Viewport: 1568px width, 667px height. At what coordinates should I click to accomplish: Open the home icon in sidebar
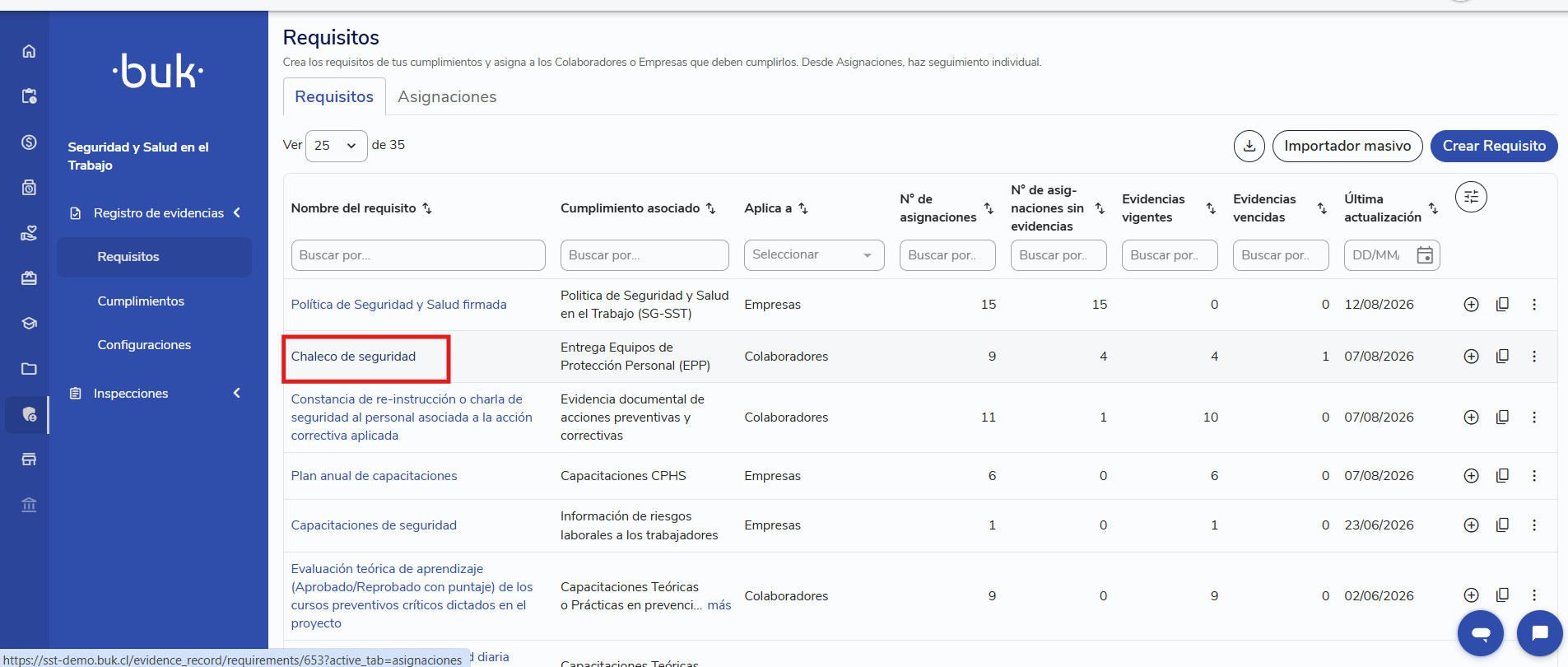29,51
